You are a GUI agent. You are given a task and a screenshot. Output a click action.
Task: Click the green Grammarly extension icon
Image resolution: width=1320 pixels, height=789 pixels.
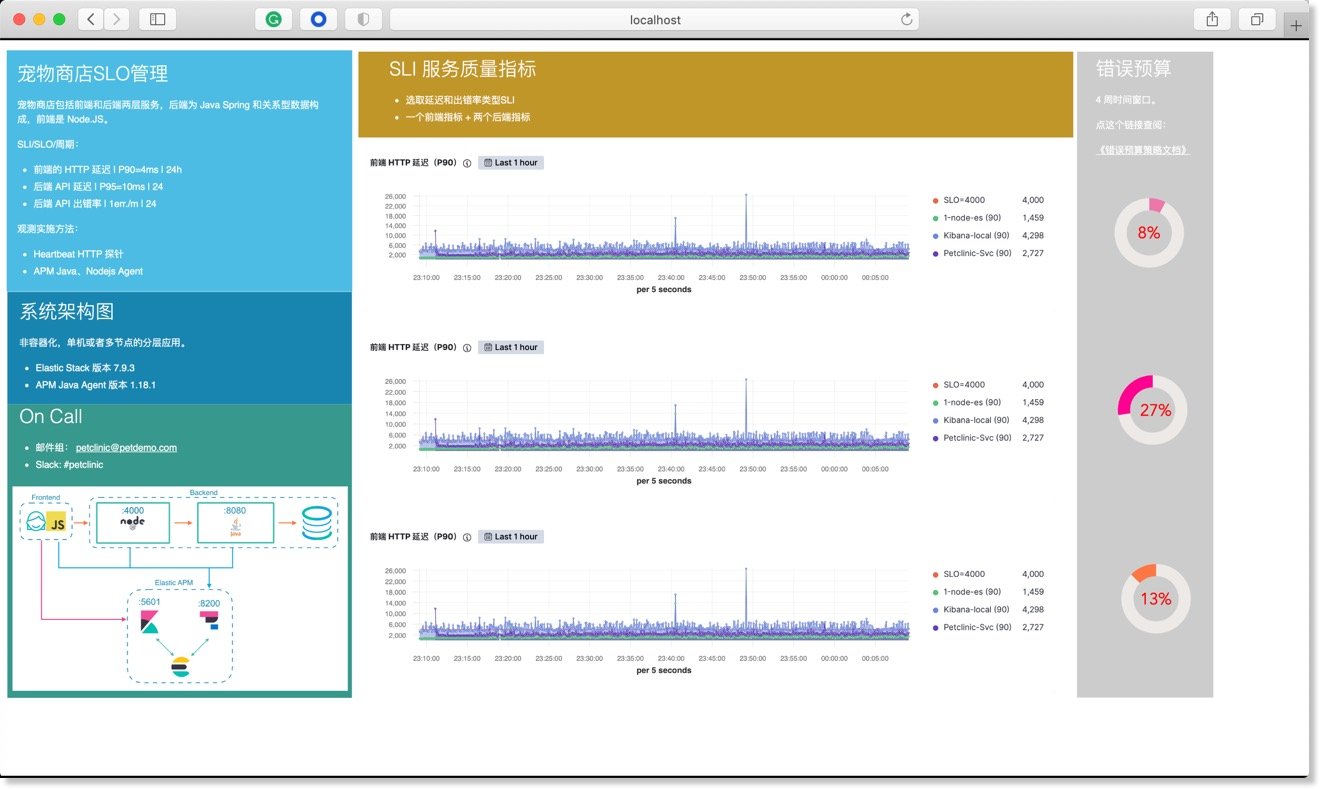click(x=273, y=19)
